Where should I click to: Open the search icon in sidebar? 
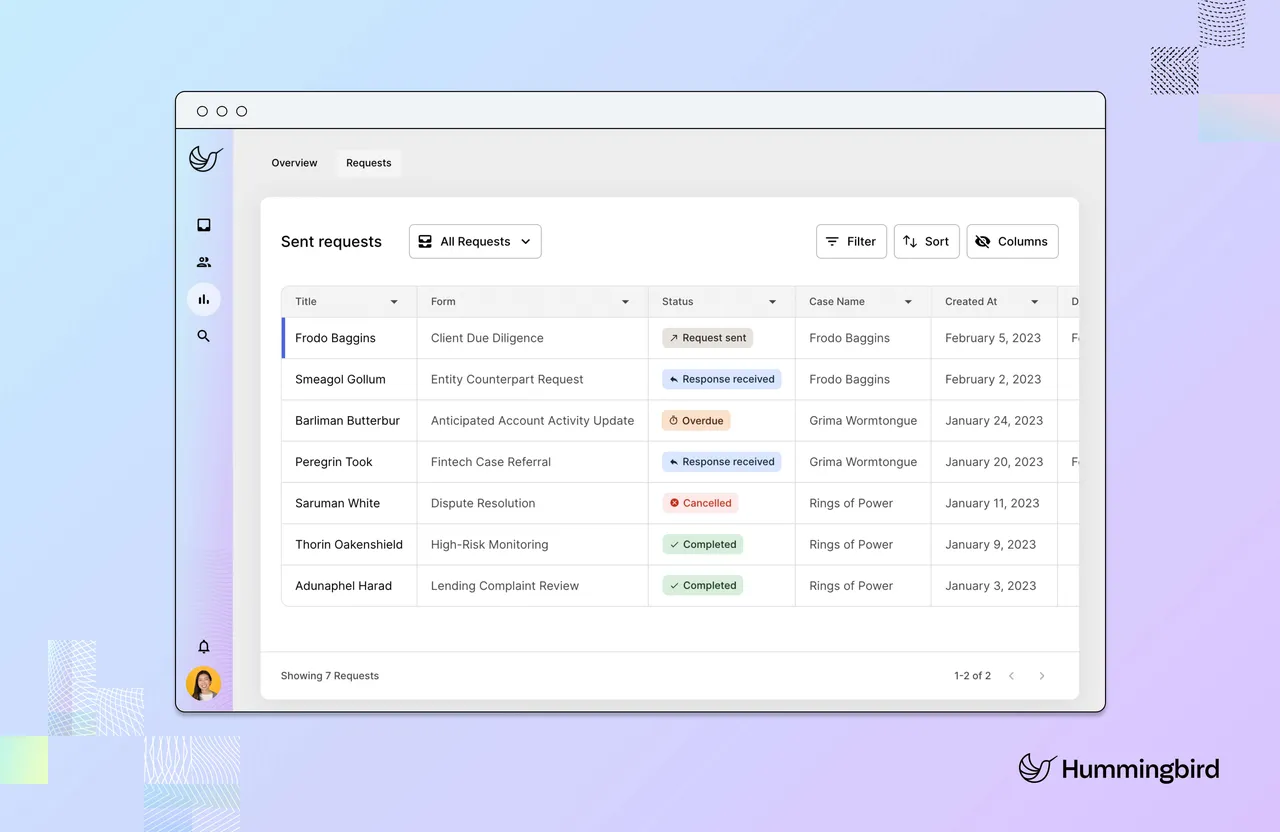click(x=204, y=336)
